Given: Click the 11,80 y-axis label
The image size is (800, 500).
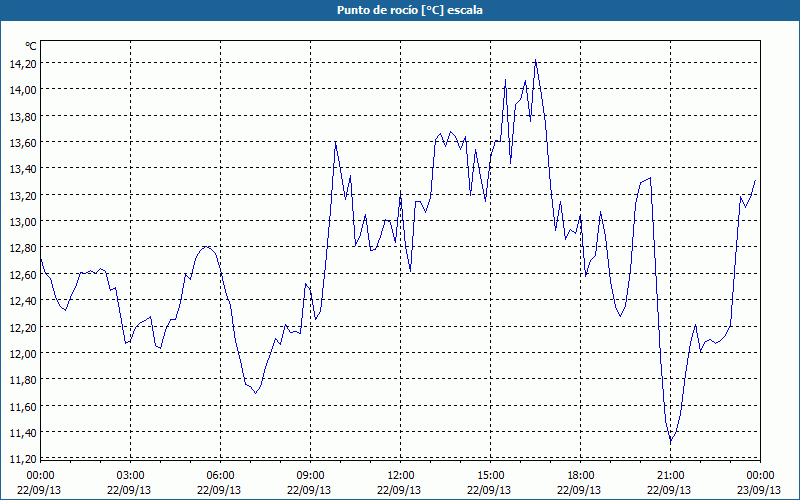Looking at the screenshot, I should [x=22, y=380].
